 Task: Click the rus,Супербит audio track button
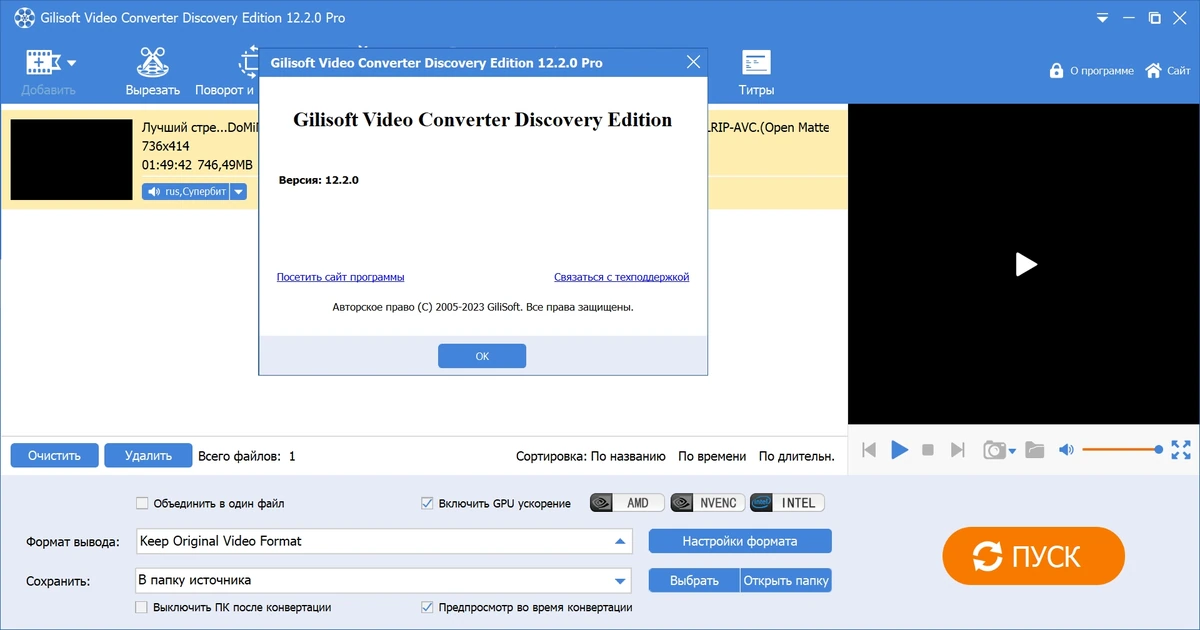pos(186,191)
